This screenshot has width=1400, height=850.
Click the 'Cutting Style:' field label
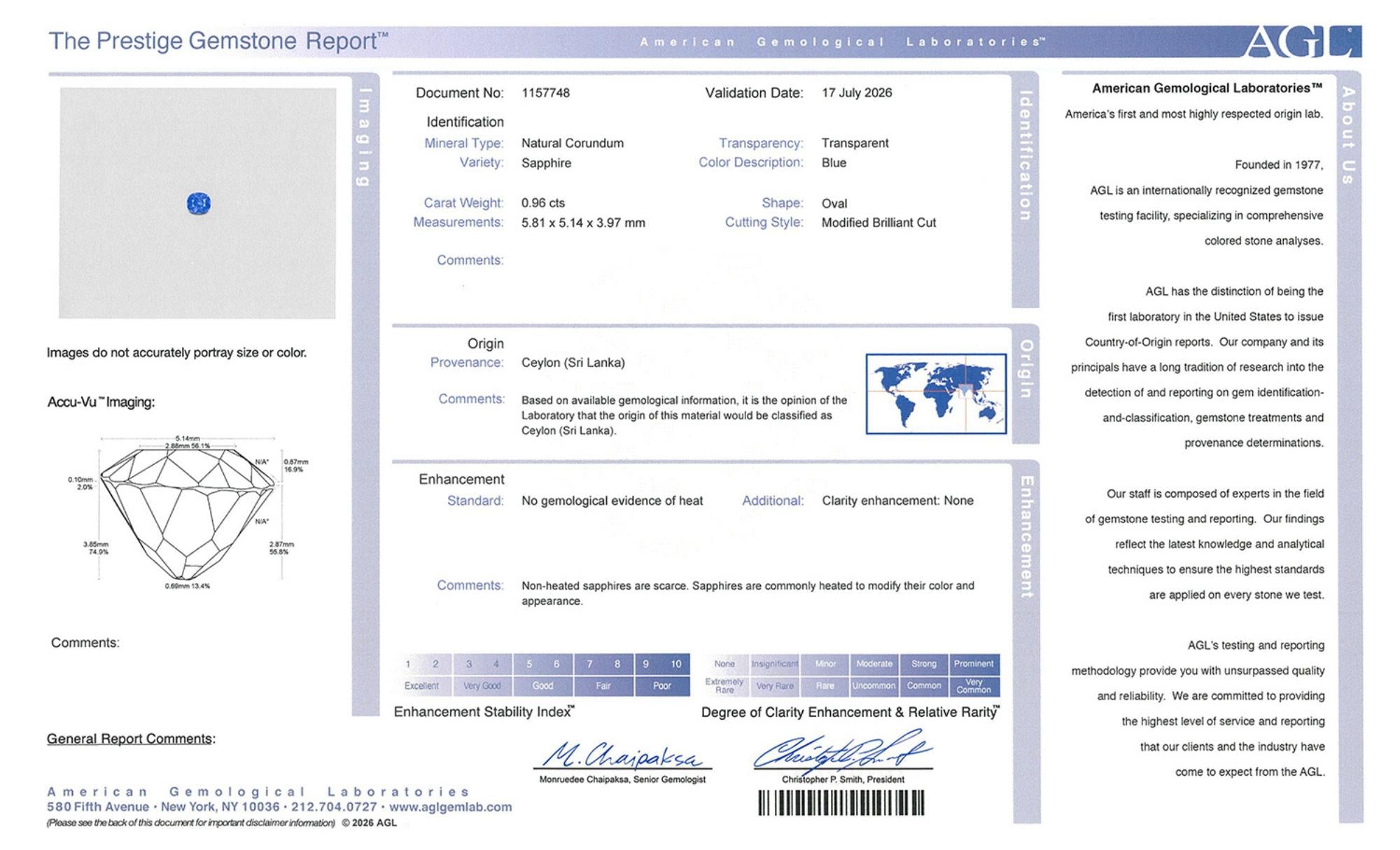(x=764, y=223)
